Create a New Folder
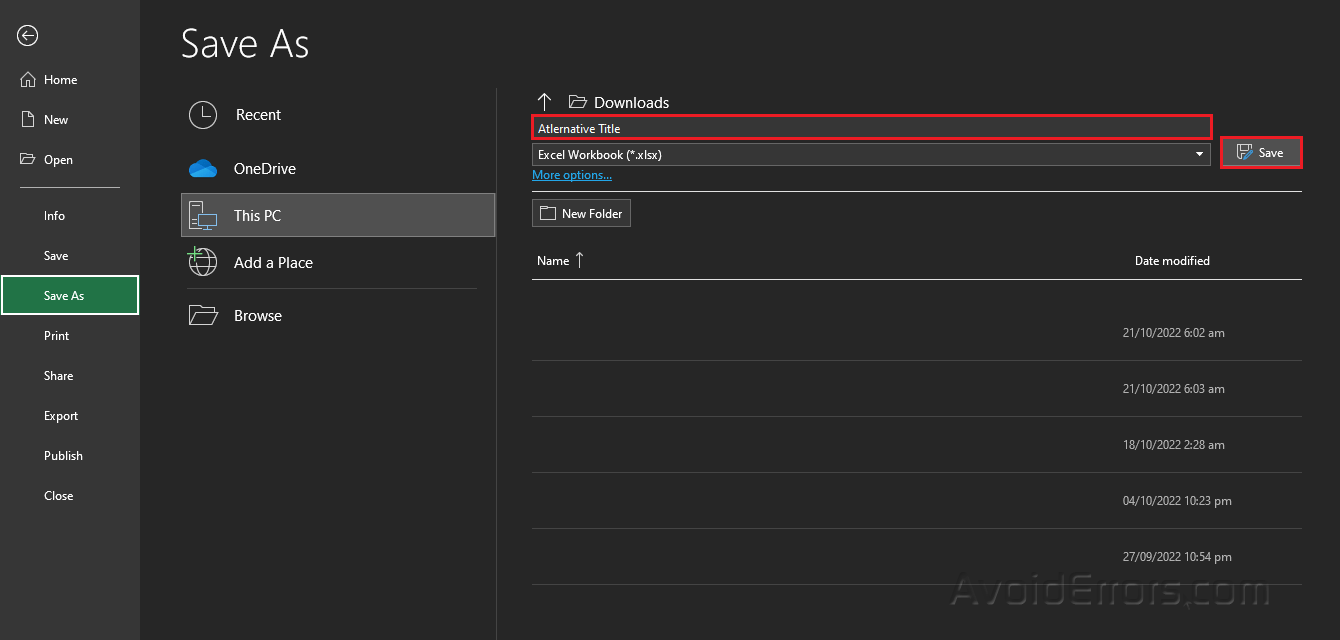This screenshot has height=640, width=1340. [x=581, y=213]
